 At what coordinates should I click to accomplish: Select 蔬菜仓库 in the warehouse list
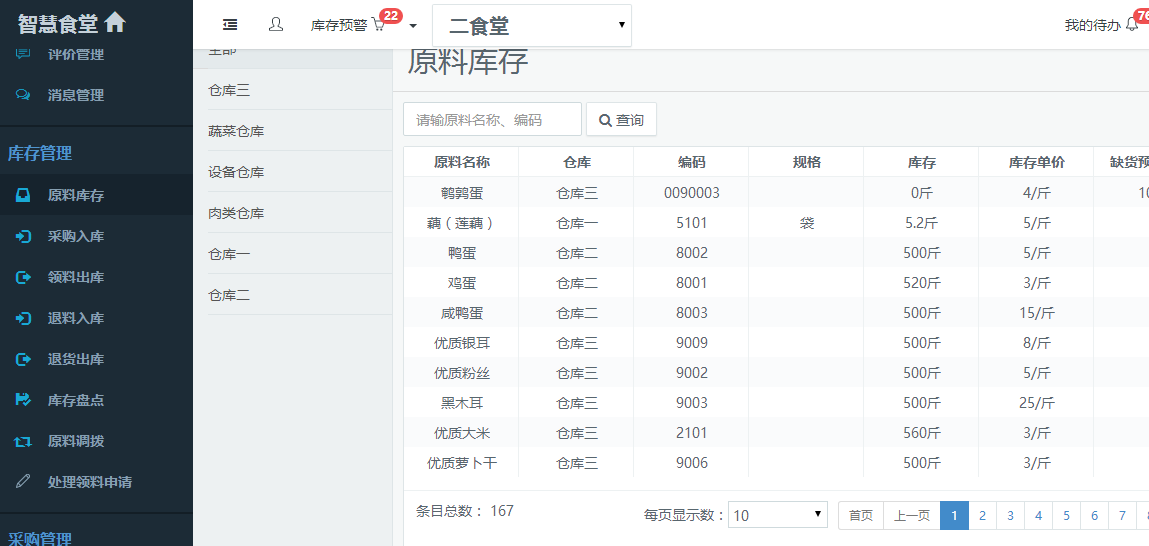(x=236, y=131)
